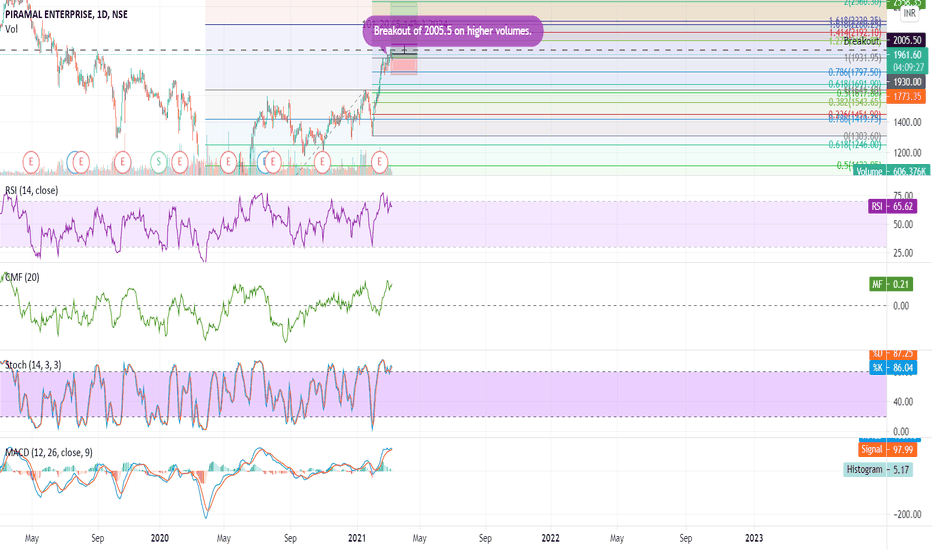Viewport: 932px width, 550px height.
Task: Select the Stoch (14, 3, 3) indicator legend
Action: (33, 364)
